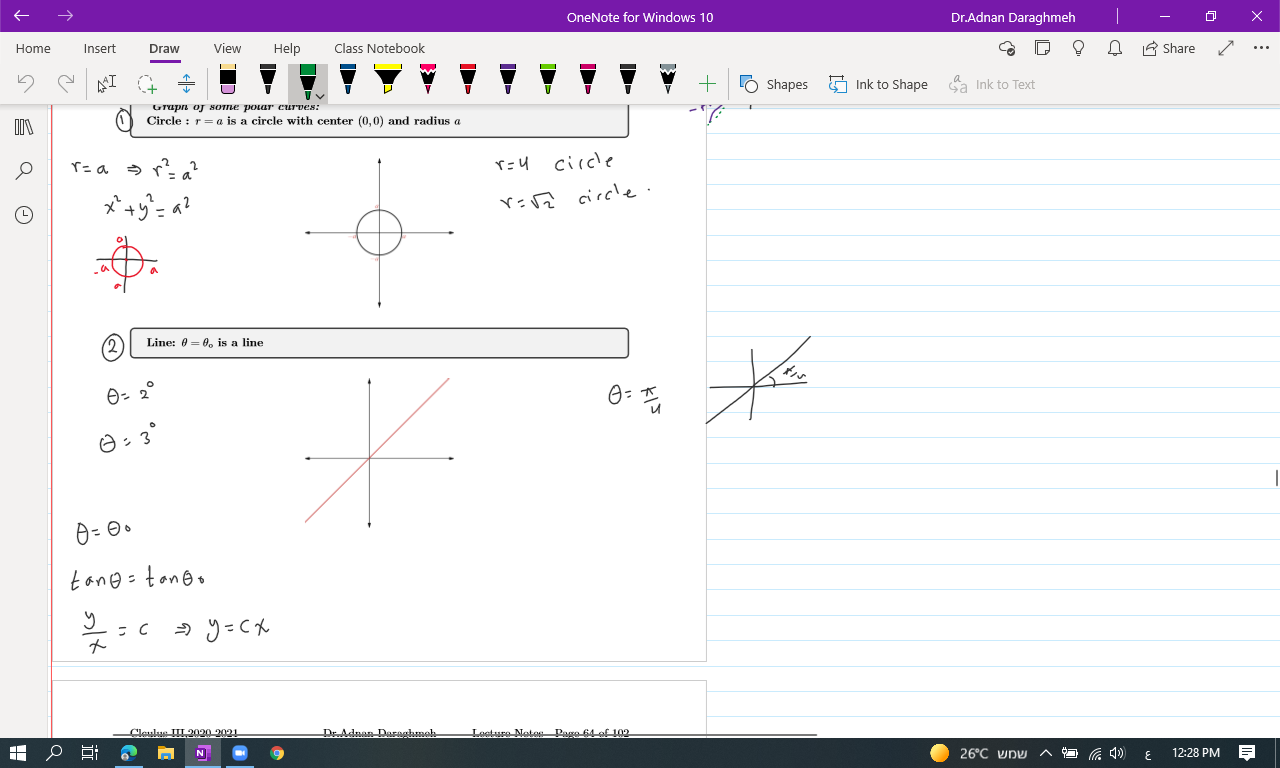Screen dimensions: 1280x768
Task: Select the eraser tool
Action: (228, 80)
